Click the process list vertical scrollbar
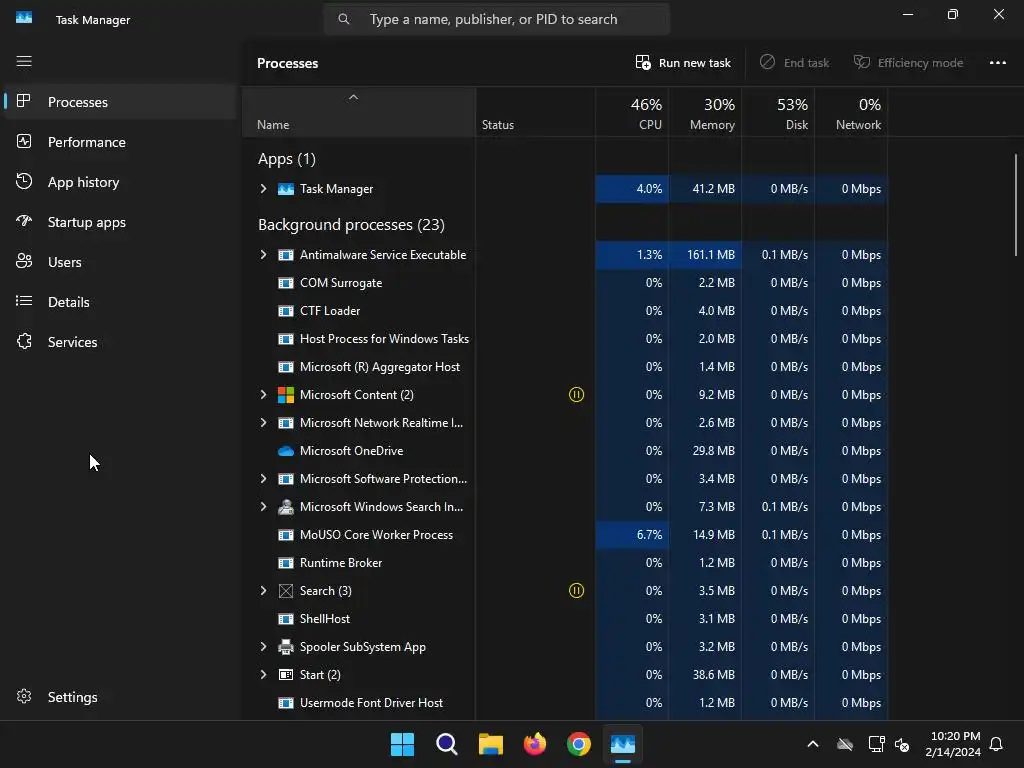Image resolution: width=1024 pixels, height=768 pixels. tap(1016, 204)
